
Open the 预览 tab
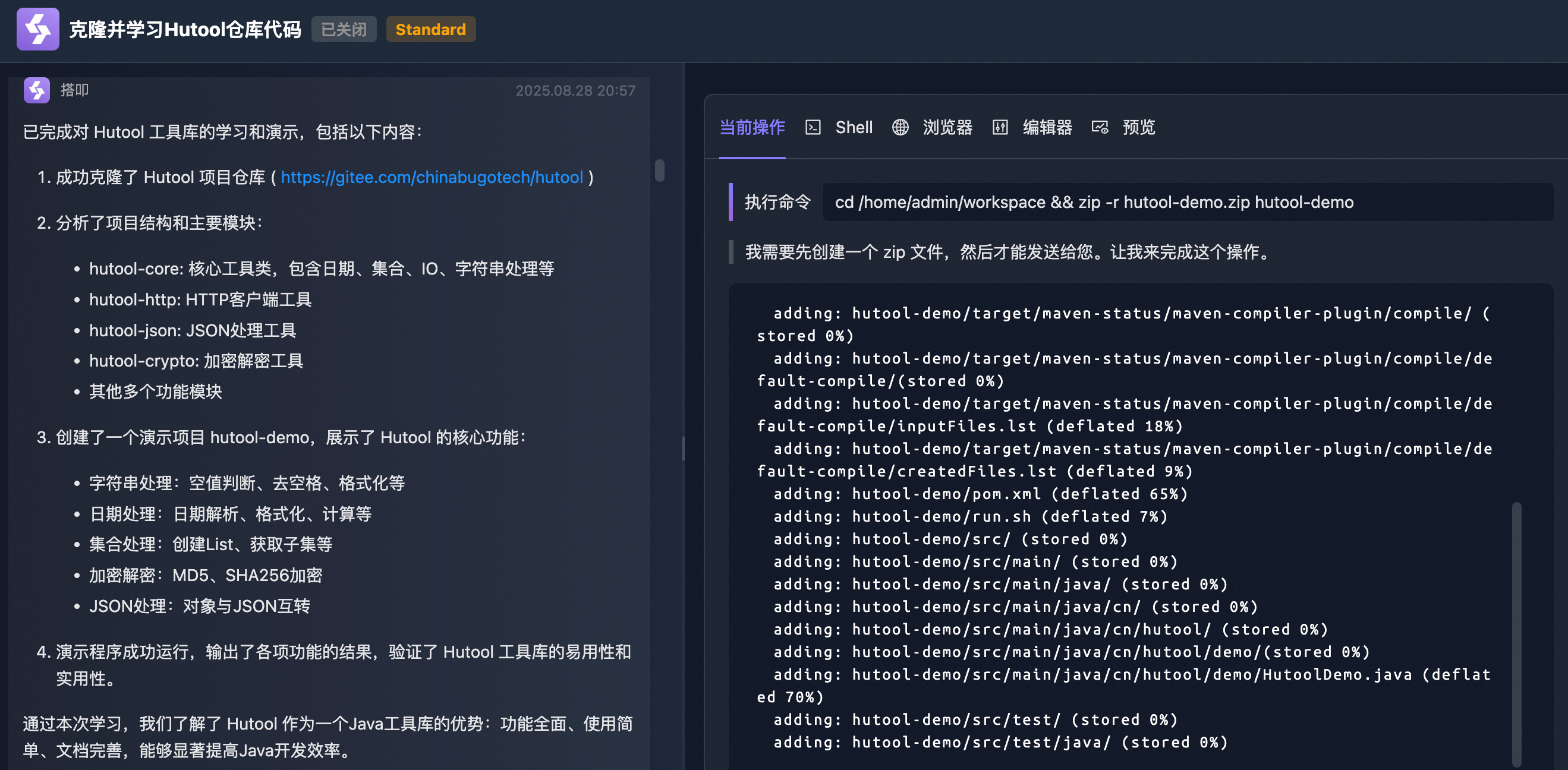[x=1138, y=128]
